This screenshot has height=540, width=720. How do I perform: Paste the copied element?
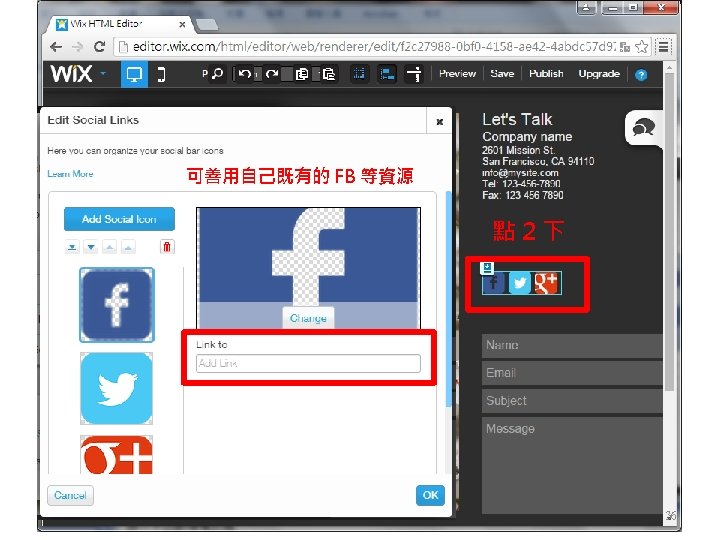coord(329,74)
